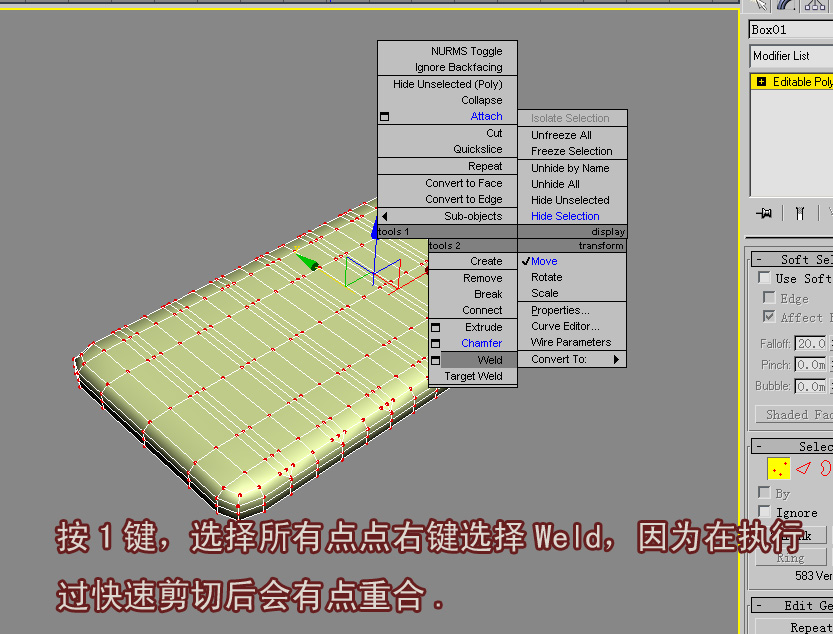This screenshot has height=634, width=833.
Task: Toggle the Edge Distance checkbox
Action: (x=768, y=297)
